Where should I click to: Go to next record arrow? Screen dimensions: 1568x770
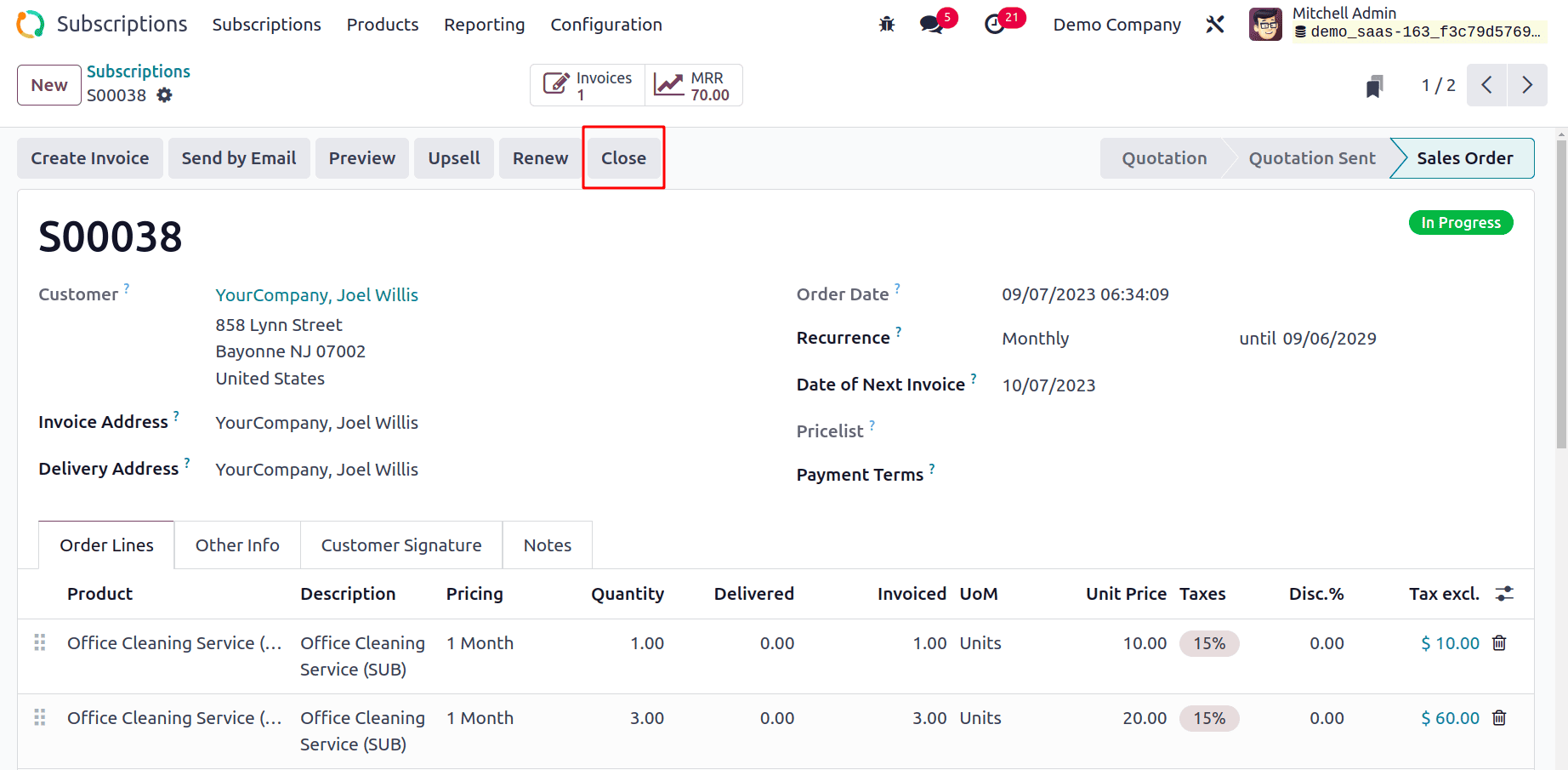1527,85
